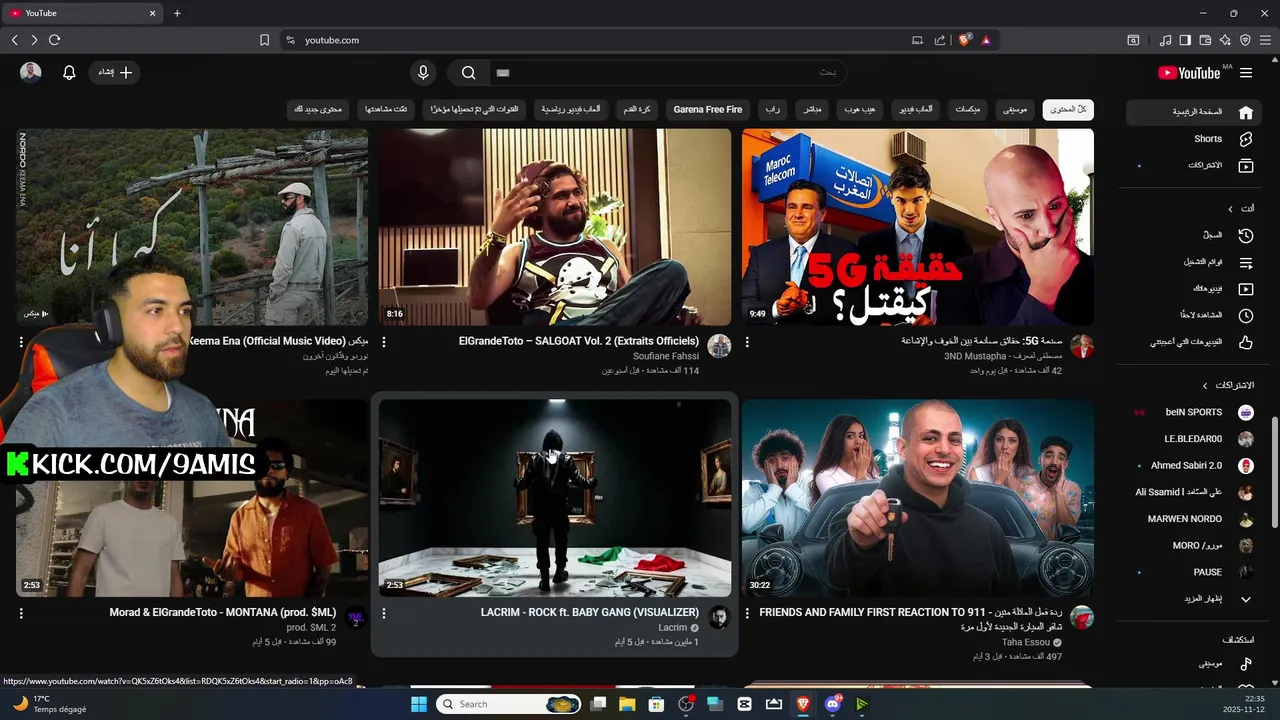Select the Music (موسيقى) filter chip
Screen dimensions: 1280x720
point(1016,109)
